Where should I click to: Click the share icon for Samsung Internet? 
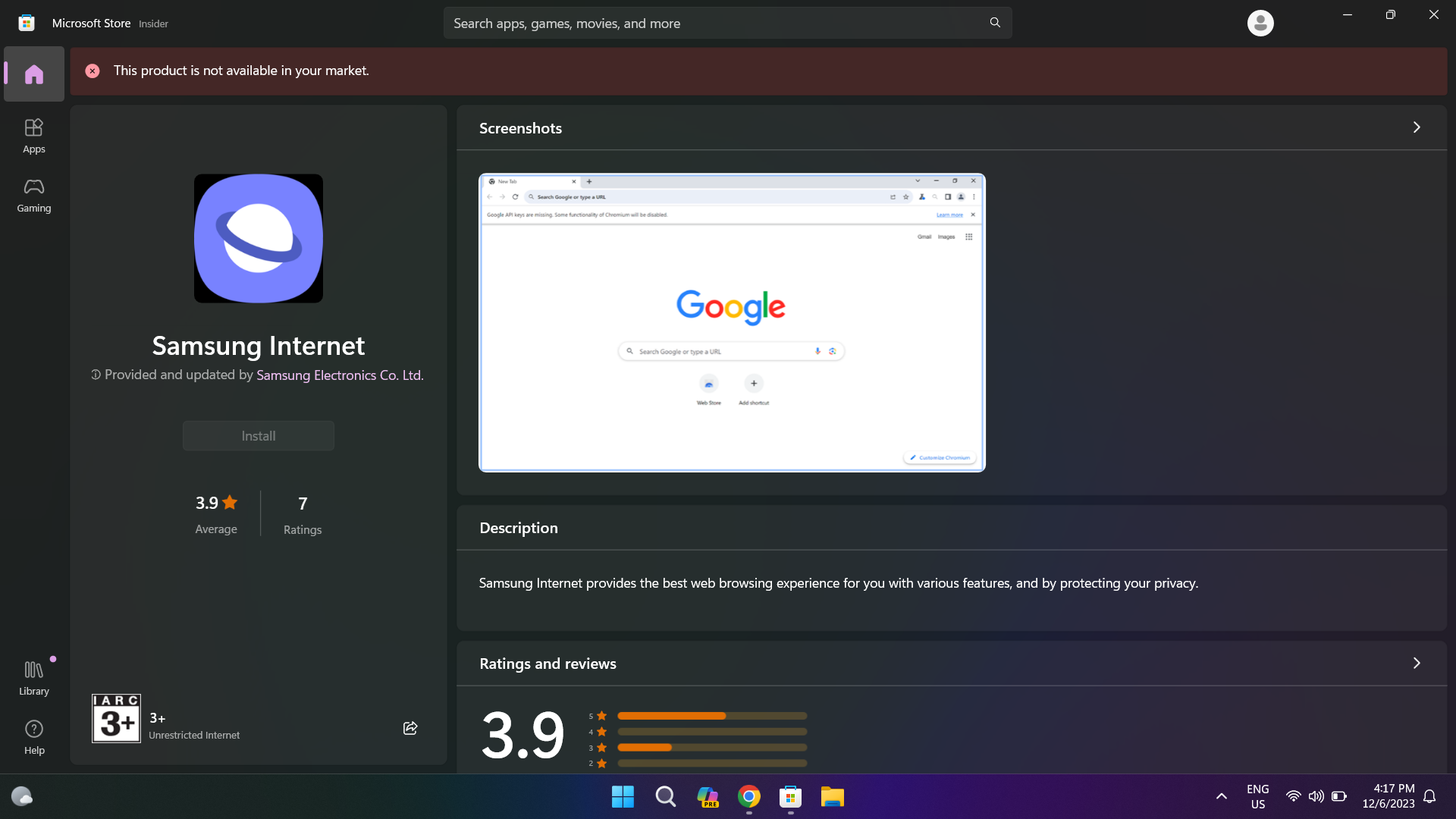pos(409,727)
